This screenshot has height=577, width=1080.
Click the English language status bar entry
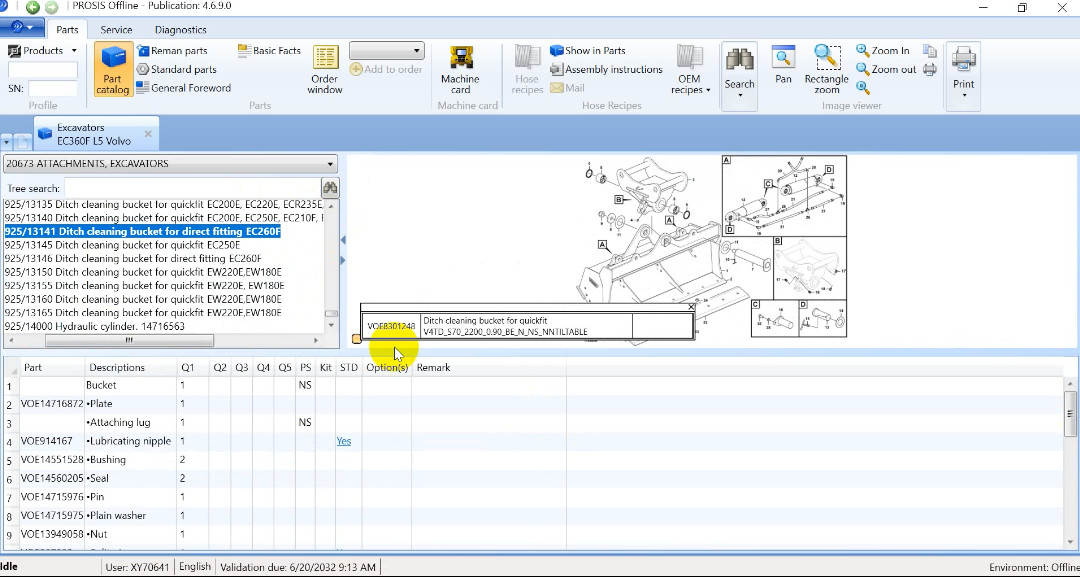(195, 567)
